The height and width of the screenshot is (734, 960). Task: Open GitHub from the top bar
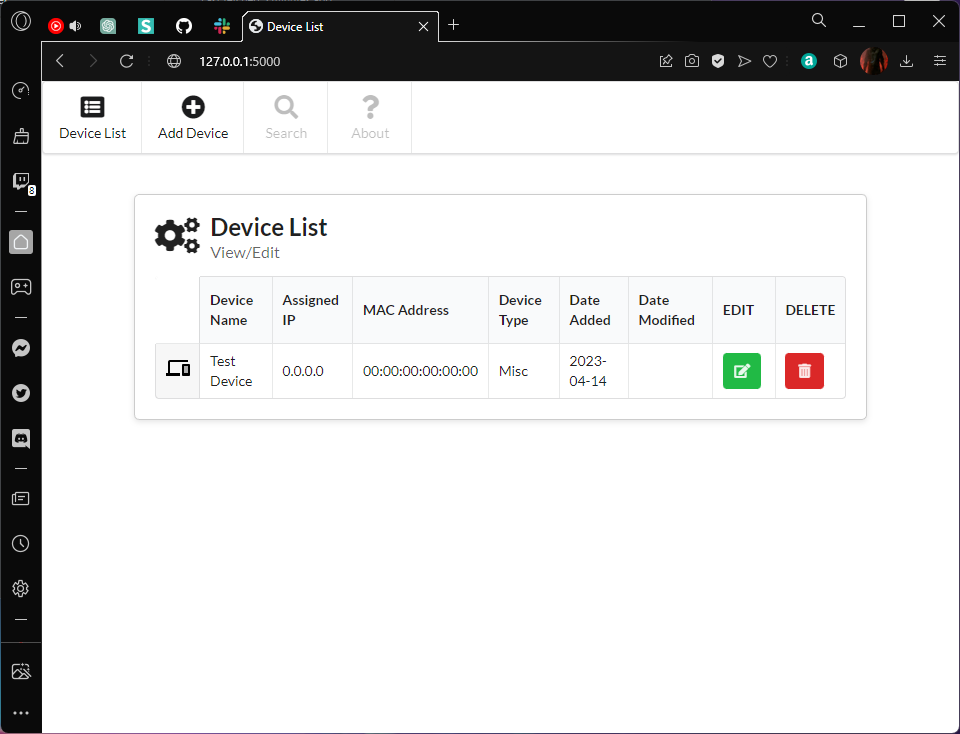184,24
